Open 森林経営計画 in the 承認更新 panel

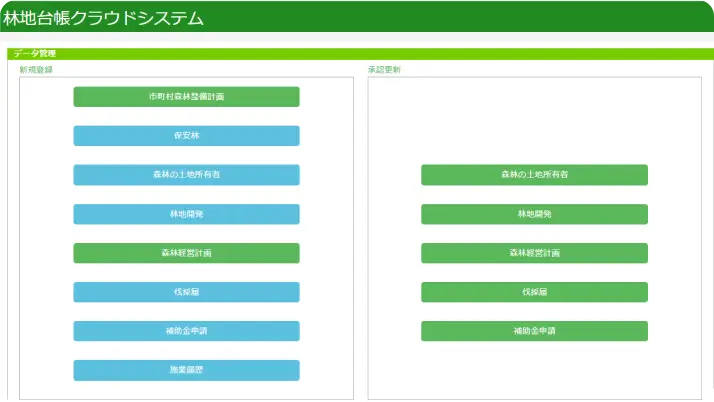(x=534, y=253)
